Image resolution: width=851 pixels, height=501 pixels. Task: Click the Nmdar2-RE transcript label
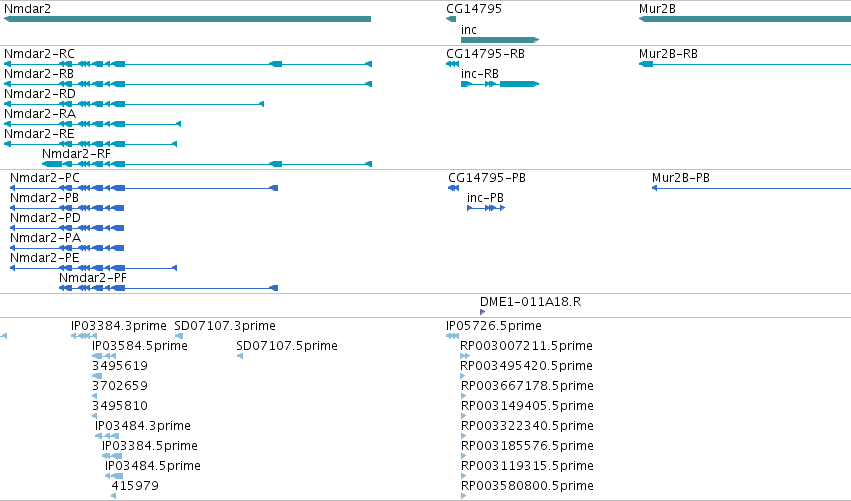pyautogui.click(x=39, y=134)
